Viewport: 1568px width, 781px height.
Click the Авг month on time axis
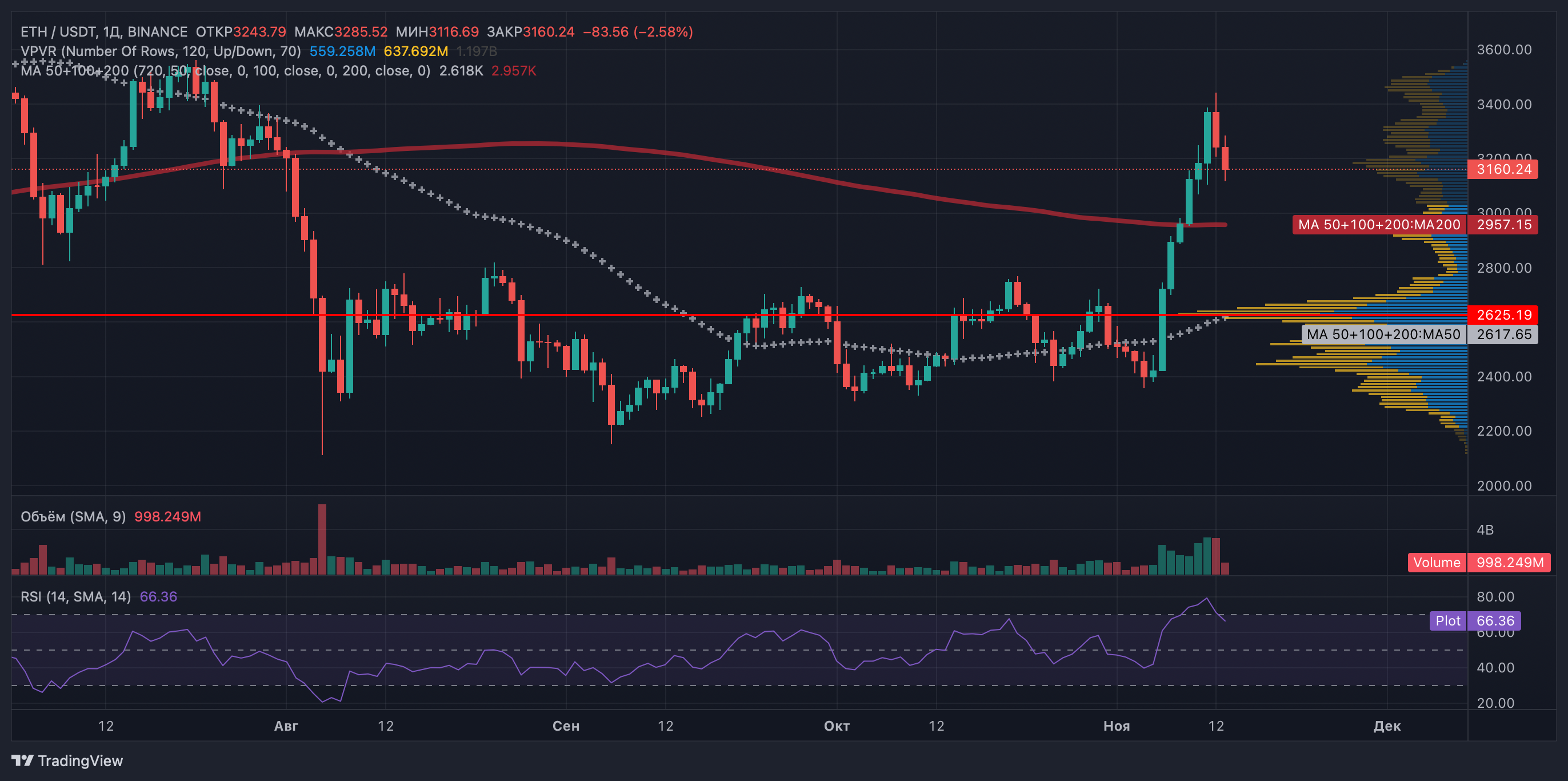[x=286, y=726]
